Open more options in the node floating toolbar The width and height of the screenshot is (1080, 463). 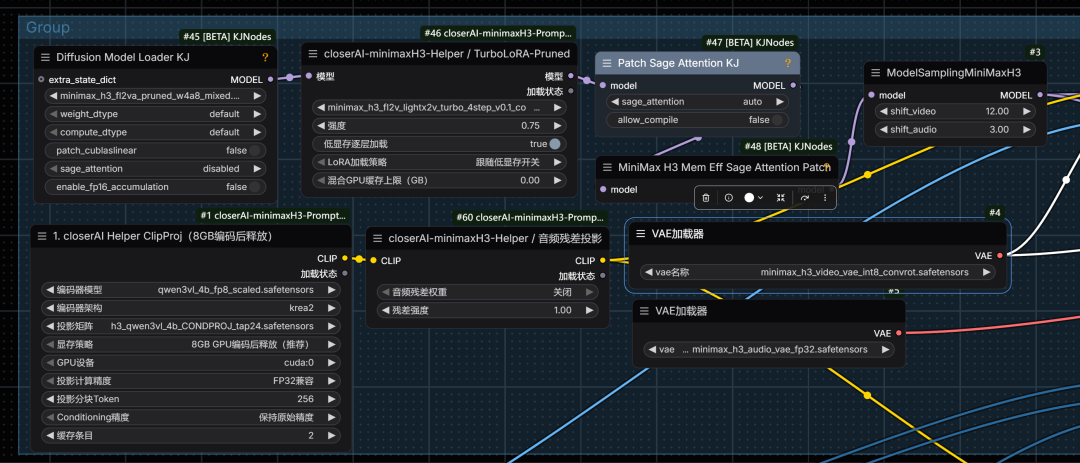coord(825,198)
